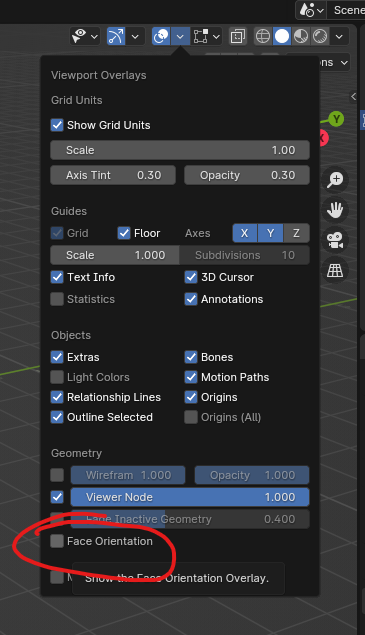
Task: Toggle X-ray icon in header
Action: pyautogui.click(x=238, y=36)
